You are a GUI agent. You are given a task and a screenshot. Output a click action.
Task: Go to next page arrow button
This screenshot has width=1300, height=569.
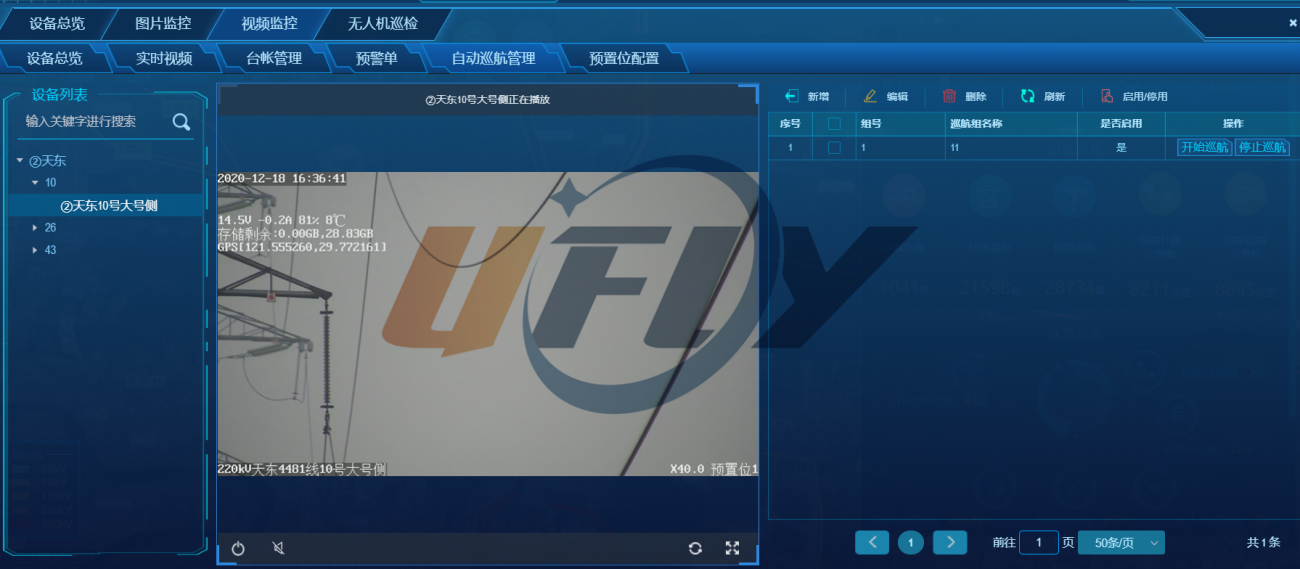(950, 542)
